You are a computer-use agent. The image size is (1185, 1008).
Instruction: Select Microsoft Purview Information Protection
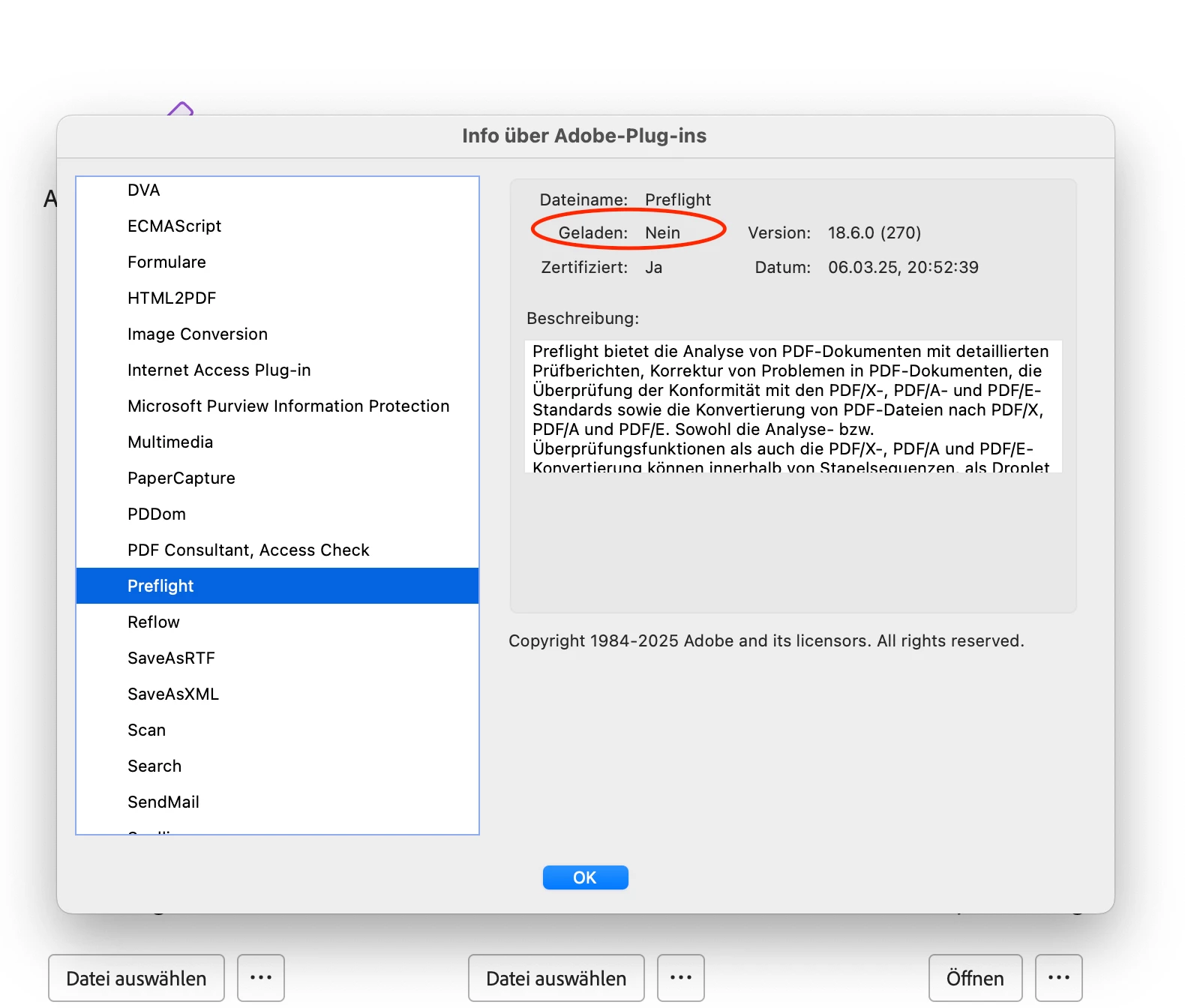coord(277,406)
